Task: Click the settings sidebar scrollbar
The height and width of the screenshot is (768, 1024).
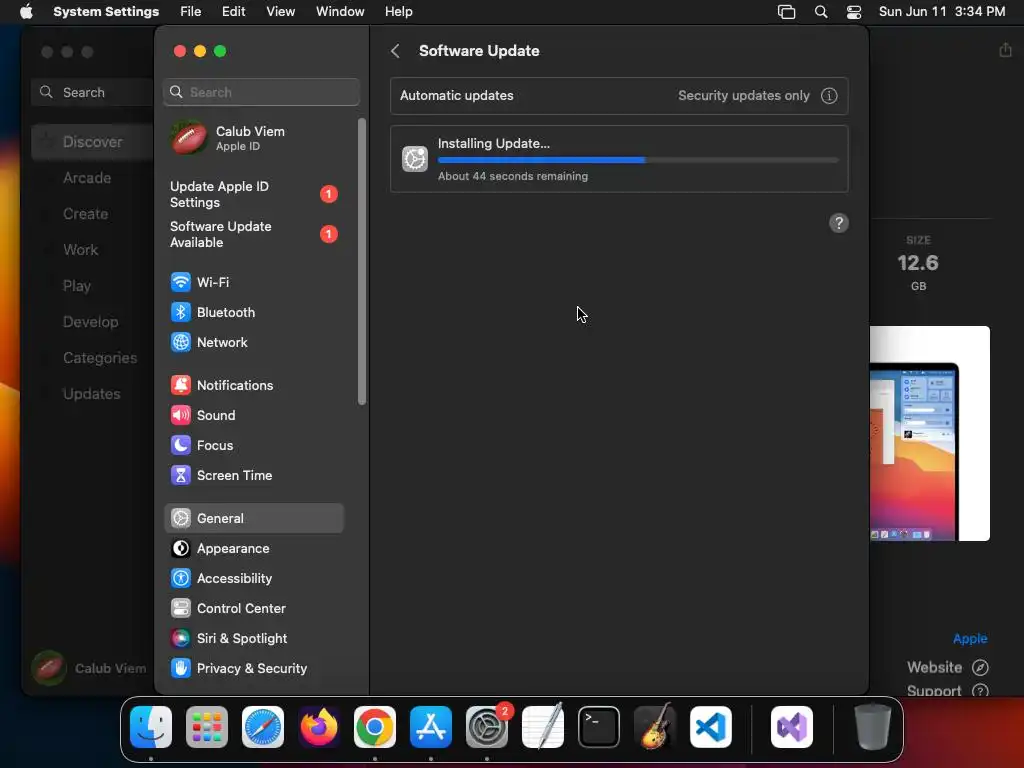Action: (362, 261)
